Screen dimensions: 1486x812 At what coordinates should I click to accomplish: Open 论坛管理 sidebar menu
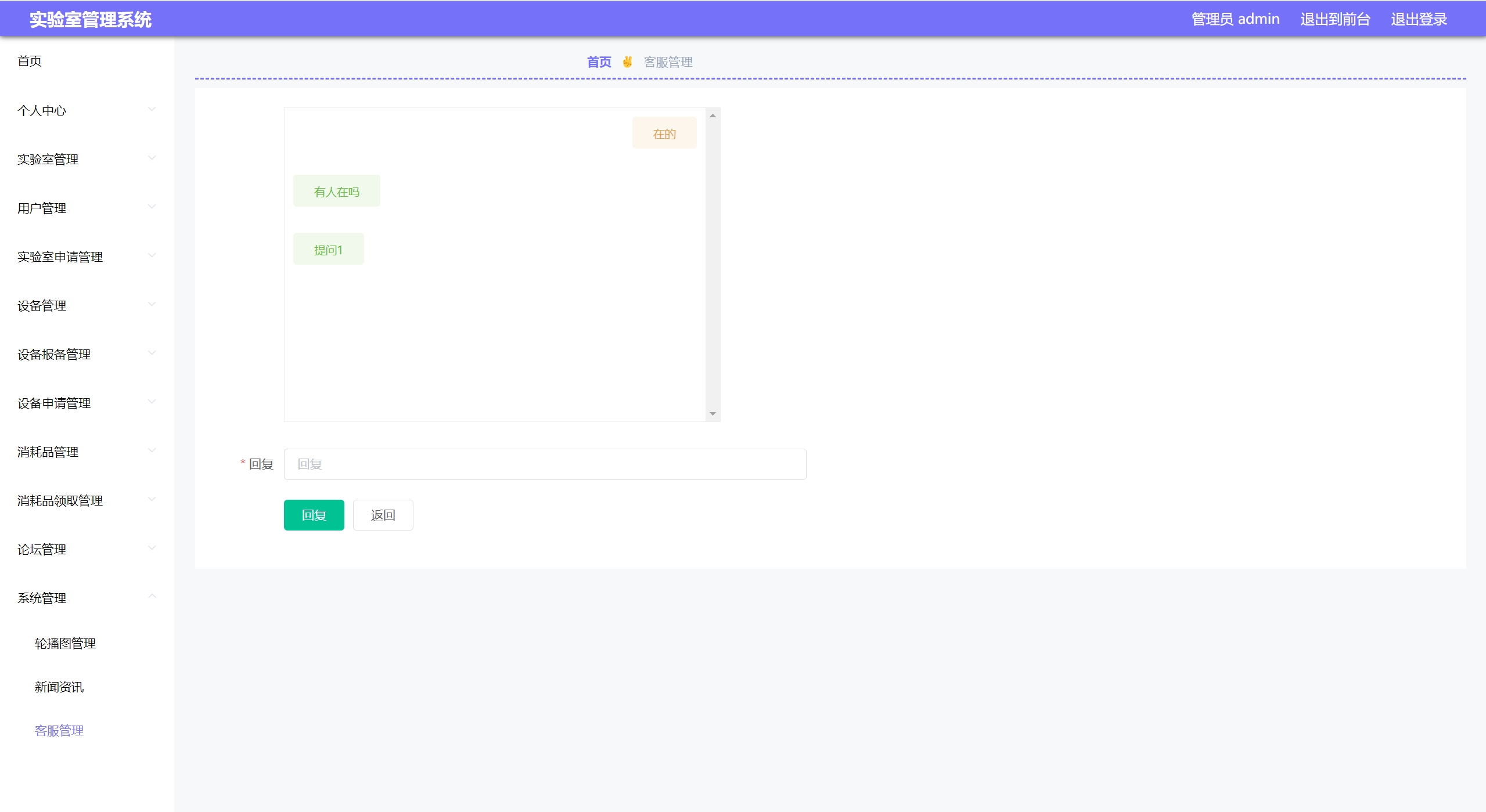[42, 549]
